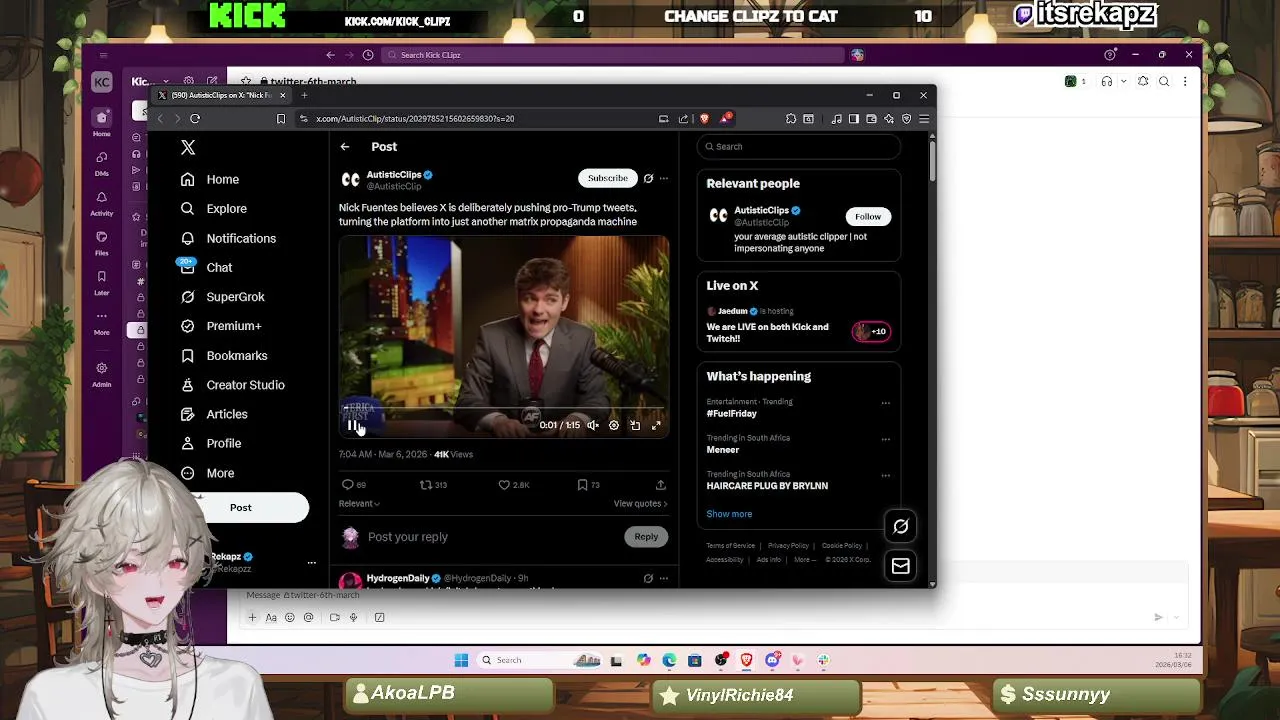Click Search Kick CLipz bar in Slack

pyautogui.click(x=613, y=55)
